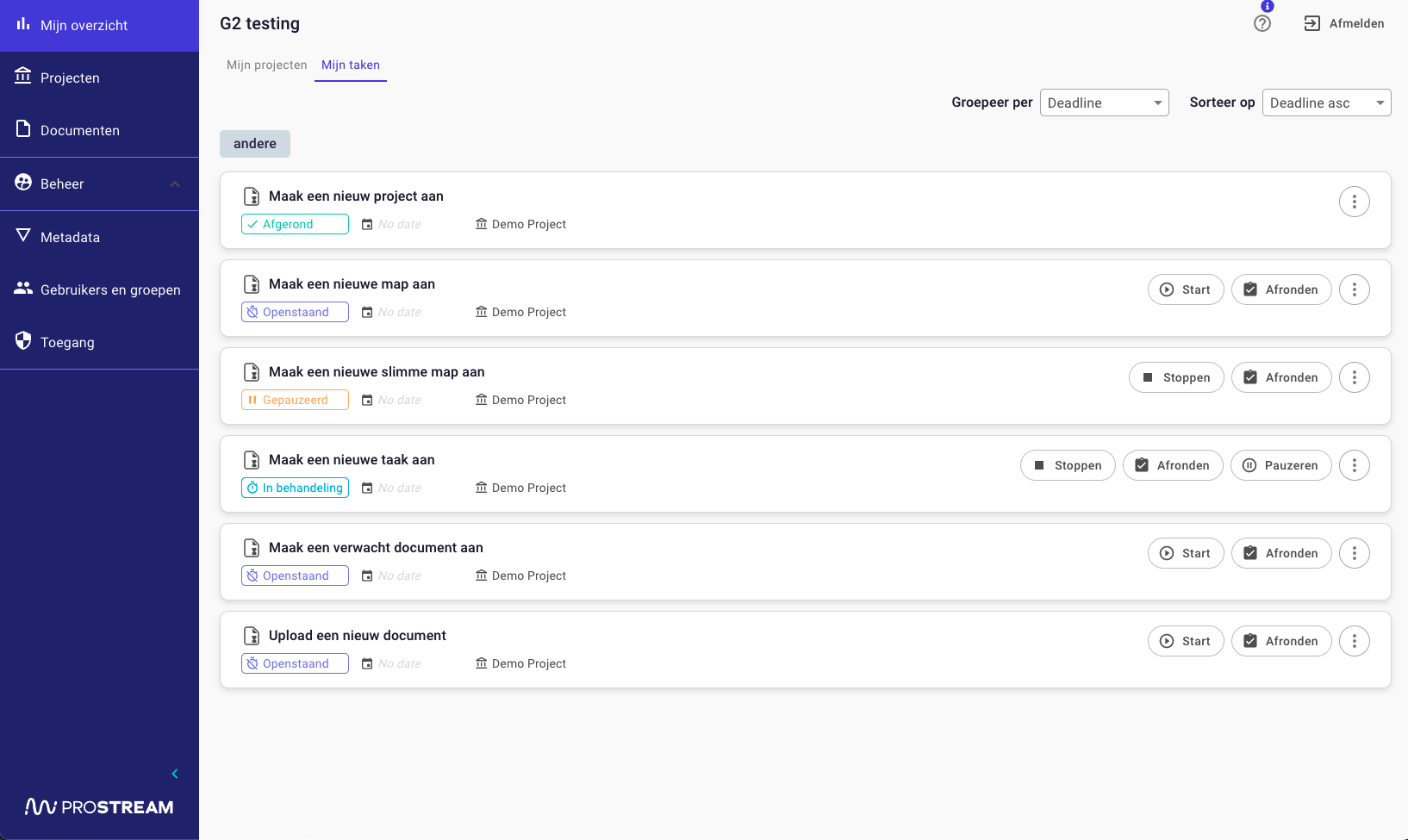Click Afronden for 'Maak een verwacht document aan'

1280,553
